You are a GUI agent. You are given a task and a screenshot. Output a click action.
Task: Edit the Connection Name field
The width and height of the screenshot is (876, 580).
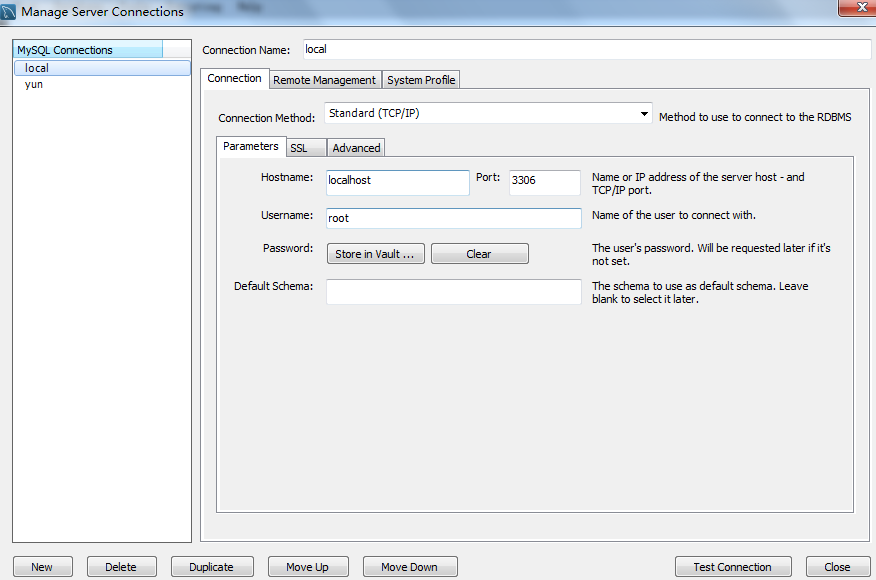[x=587, y=49]
